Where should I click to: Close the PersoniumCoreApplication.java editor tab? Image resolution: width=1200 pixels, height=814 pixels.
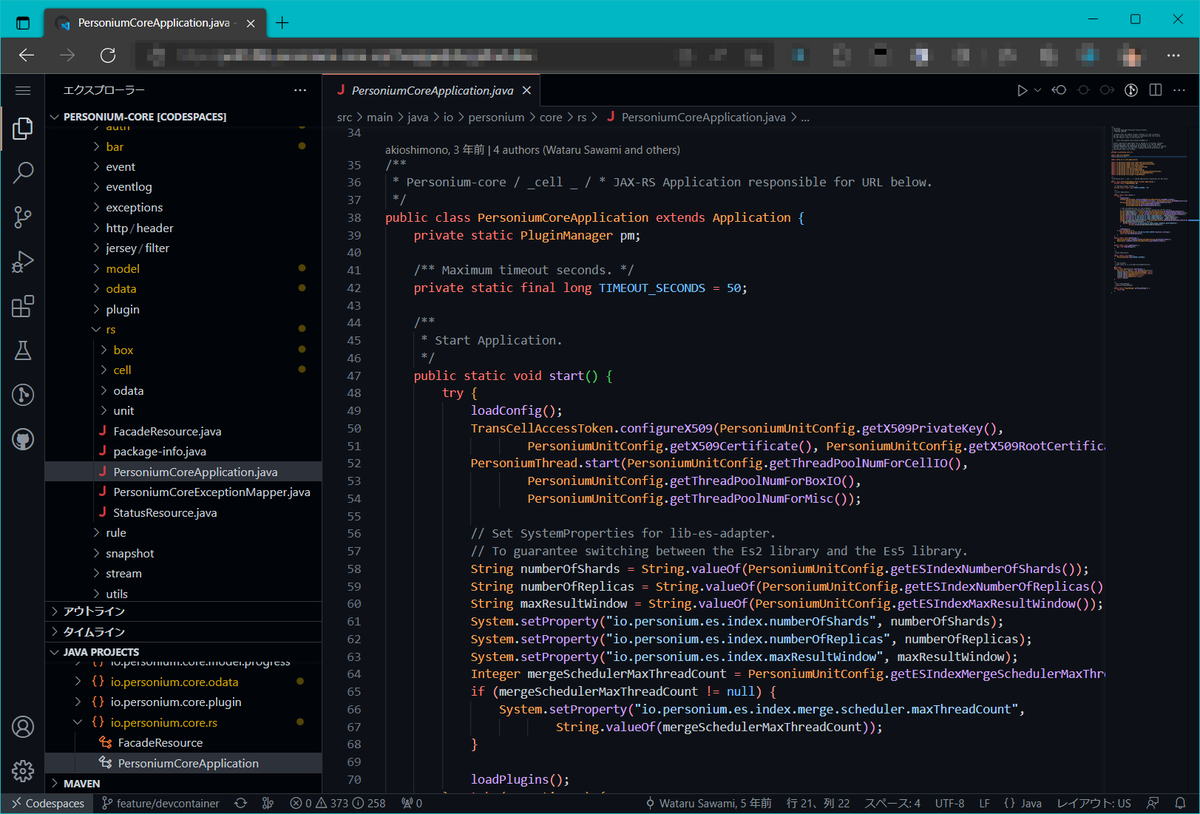(x=527, y=90)
